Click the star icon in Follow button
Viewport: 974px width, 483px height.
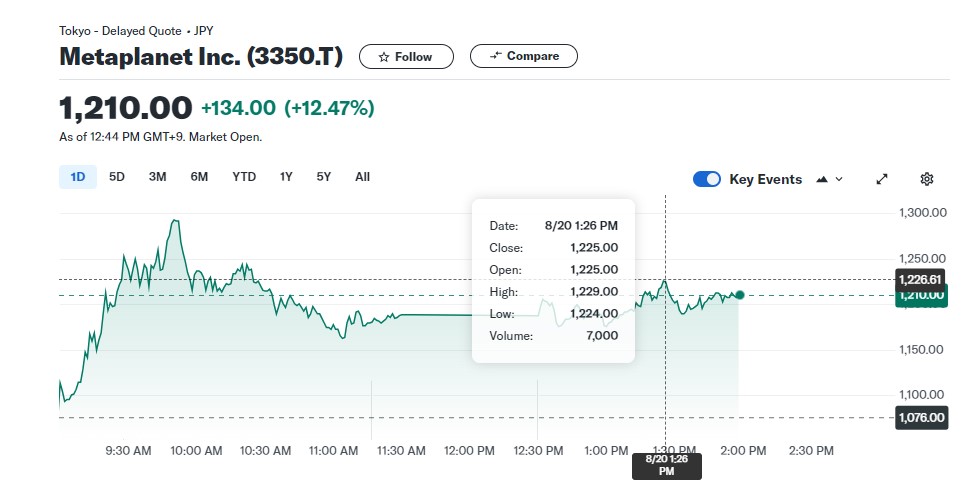[384, 57]
